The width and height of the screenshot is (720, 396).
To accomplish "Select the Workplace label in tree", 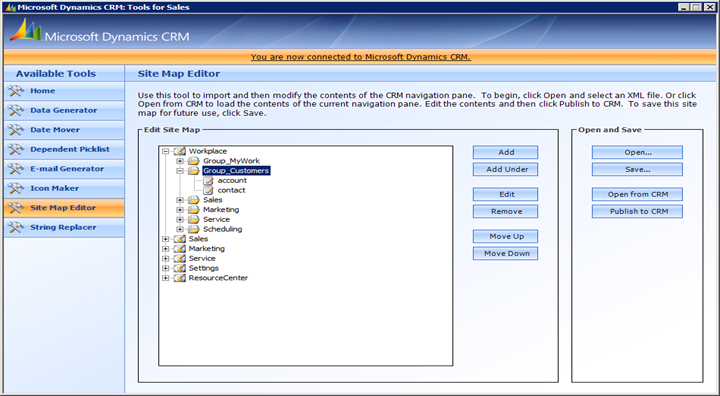I will (x=208, y=151).
